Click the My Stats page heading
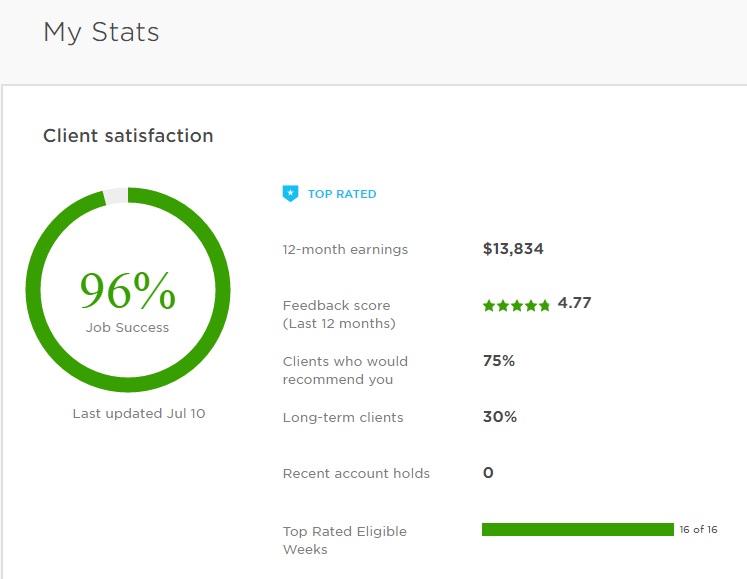This screenshot has width=747, height=579. click(101, 32)
